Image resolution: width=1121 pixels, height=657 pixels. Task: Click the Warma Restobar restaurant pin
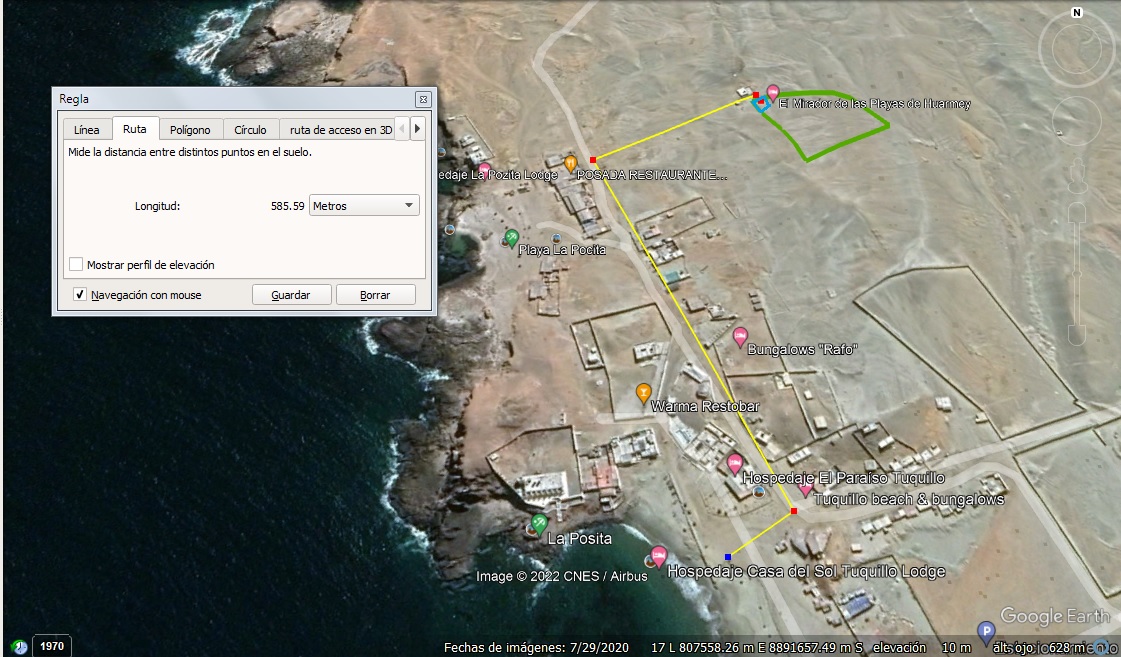tap(643, 392)
